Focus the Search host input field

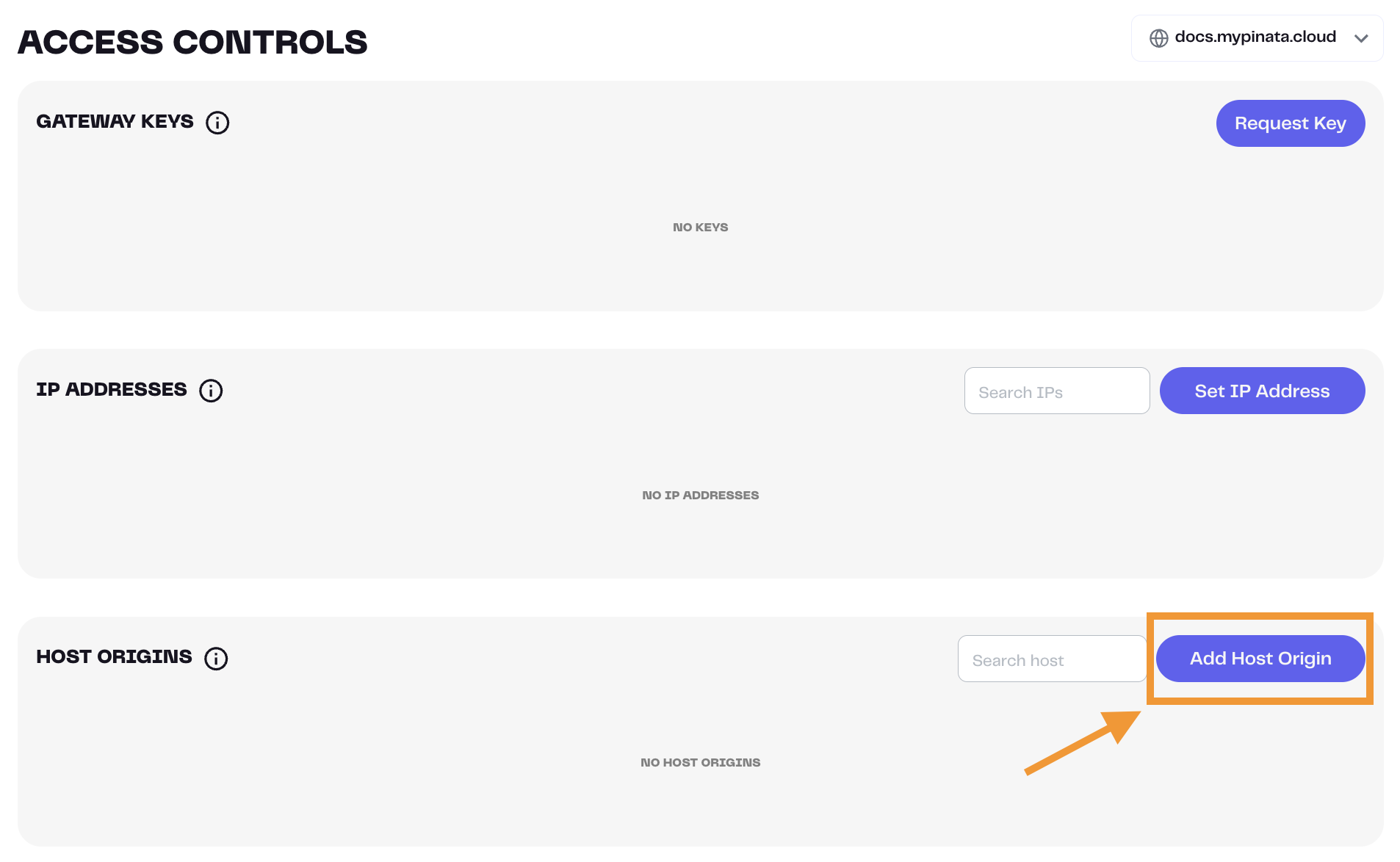[1051, 659]
